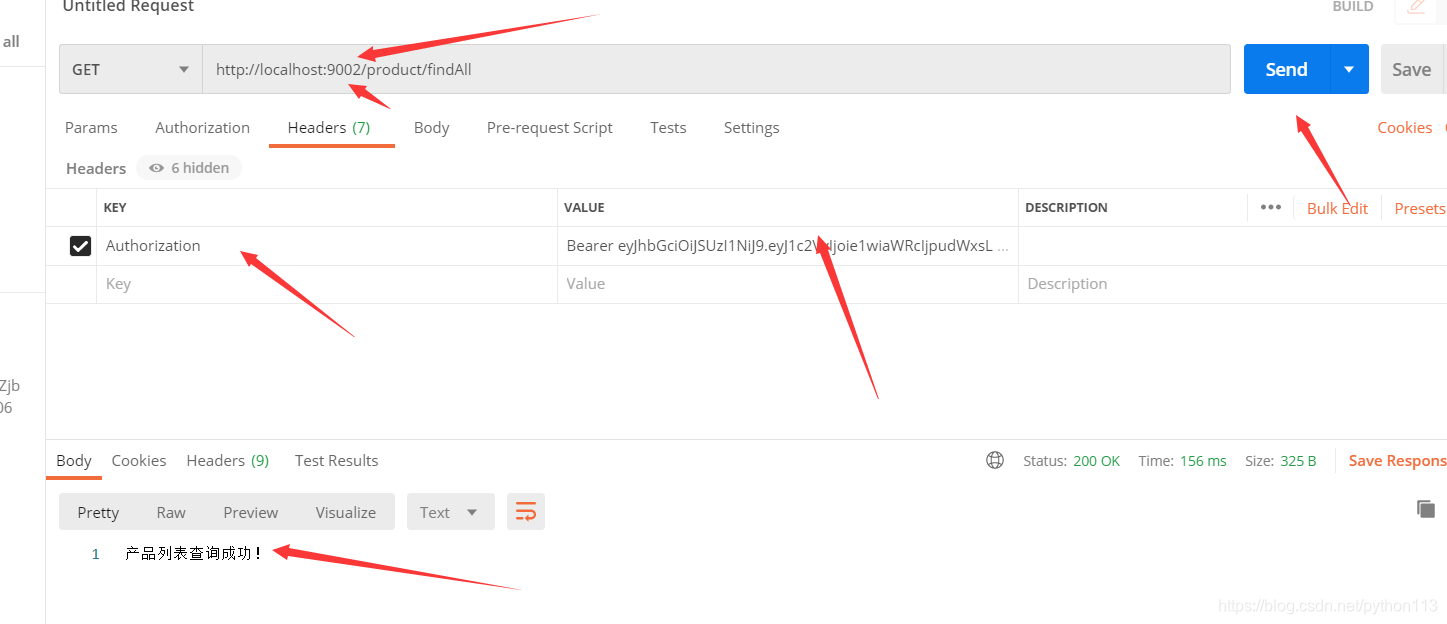1447x624 pixels.
Task: Open the request Settings tab
Action: point(751,127)
